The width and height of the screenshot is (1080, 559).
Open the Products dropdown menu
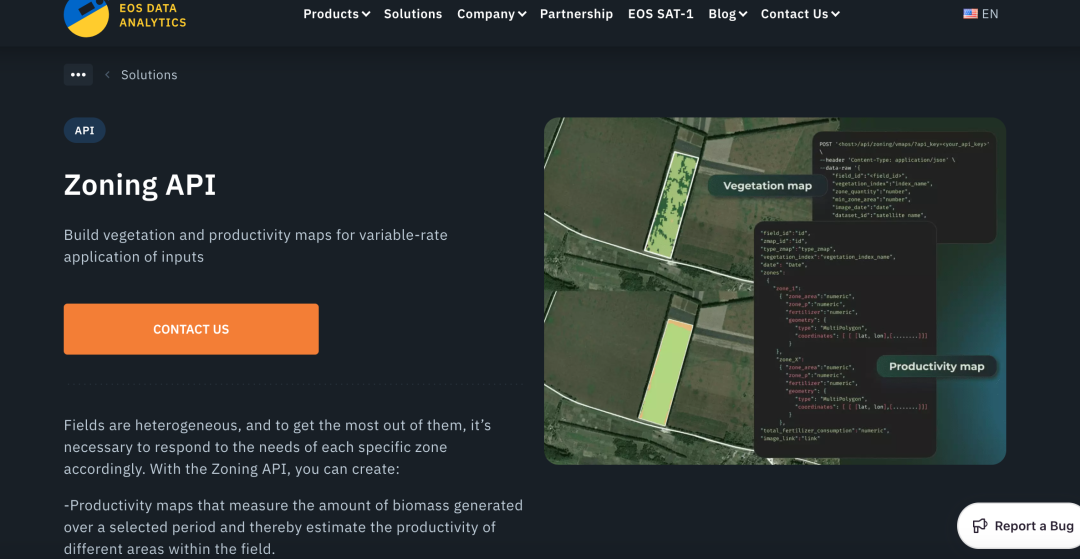pyautogui.click(x=337, y=14)
